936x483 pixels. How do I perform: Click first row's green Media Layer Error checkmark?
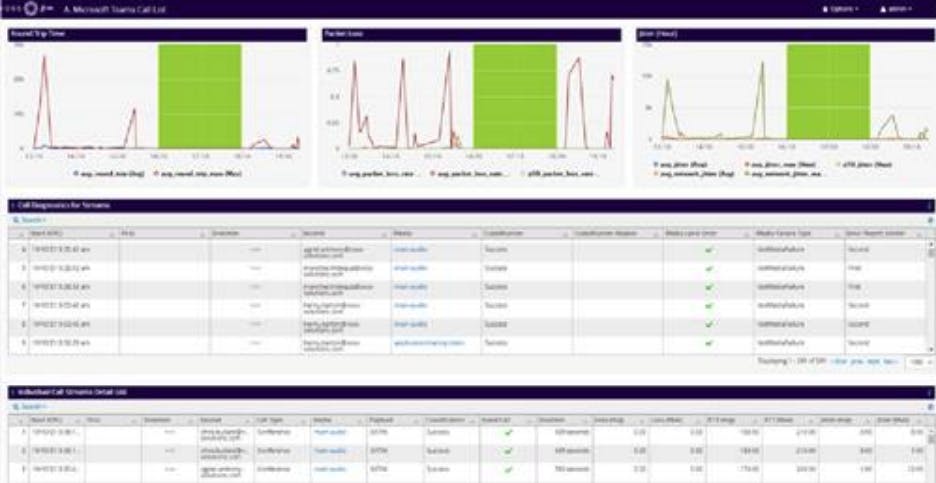pos(708,246)
